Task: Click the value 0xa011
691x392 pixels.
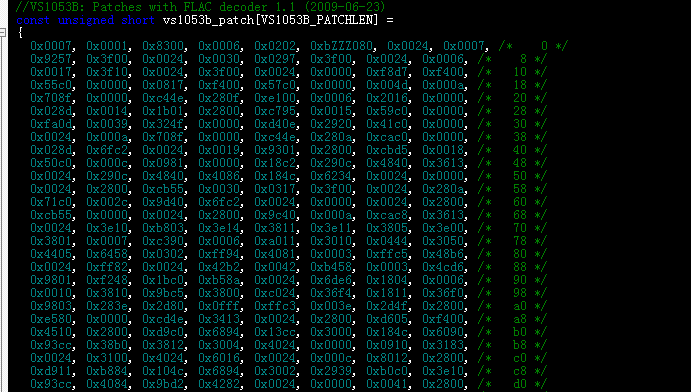Action: (x=275, y=241)
